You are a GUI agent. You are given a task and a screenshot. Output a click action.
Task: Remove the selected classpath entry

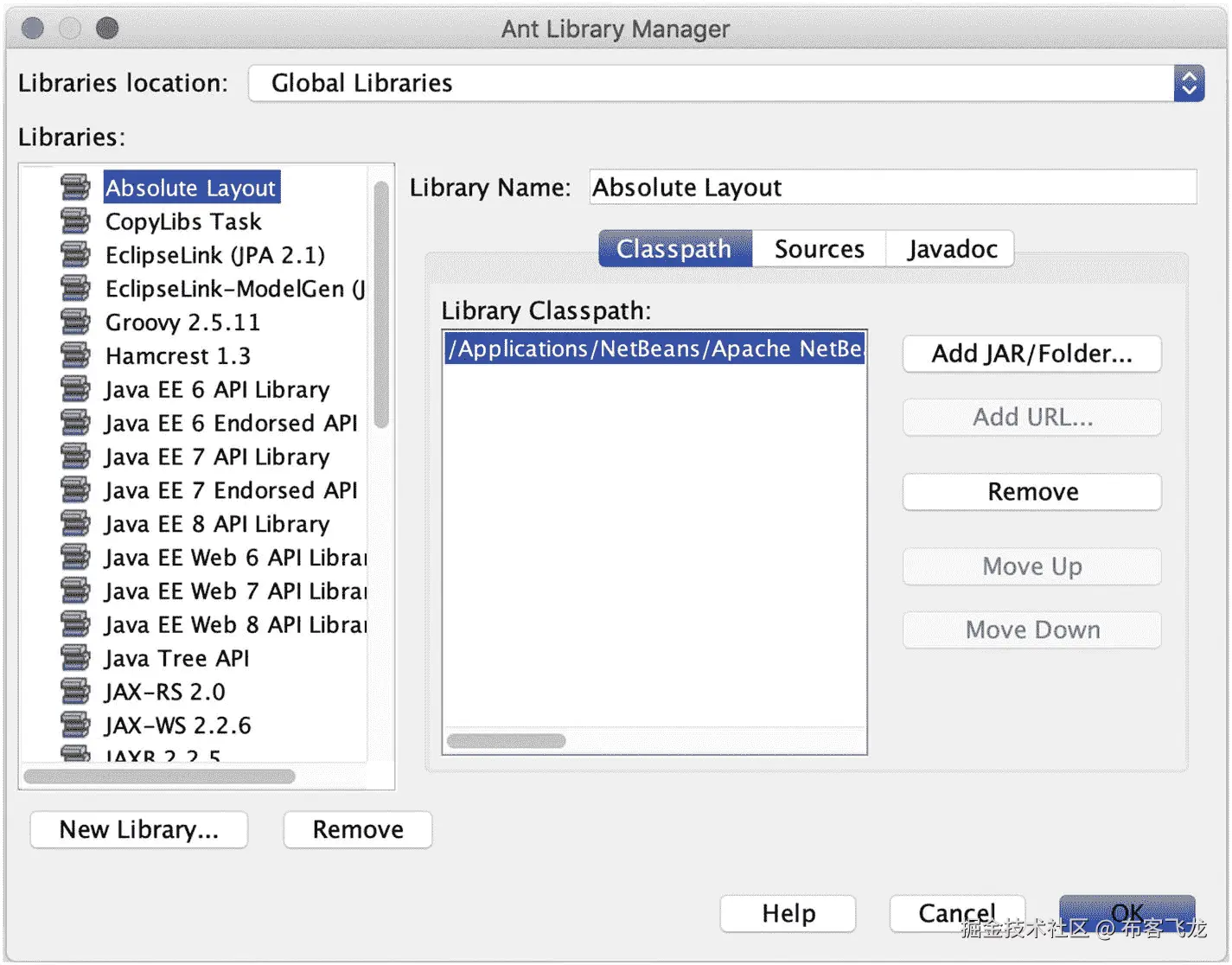click(1031, 492)
